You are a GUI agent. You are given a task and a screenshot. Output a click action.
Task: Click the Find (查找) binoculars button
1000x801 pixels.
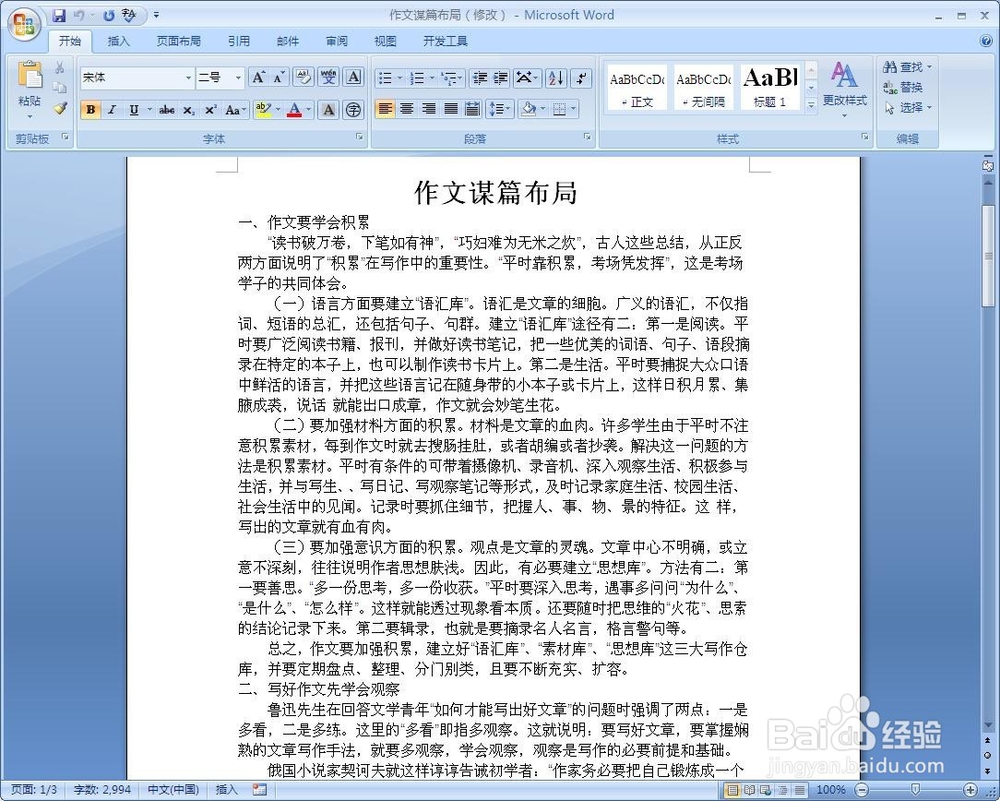[x=907, y=66]
